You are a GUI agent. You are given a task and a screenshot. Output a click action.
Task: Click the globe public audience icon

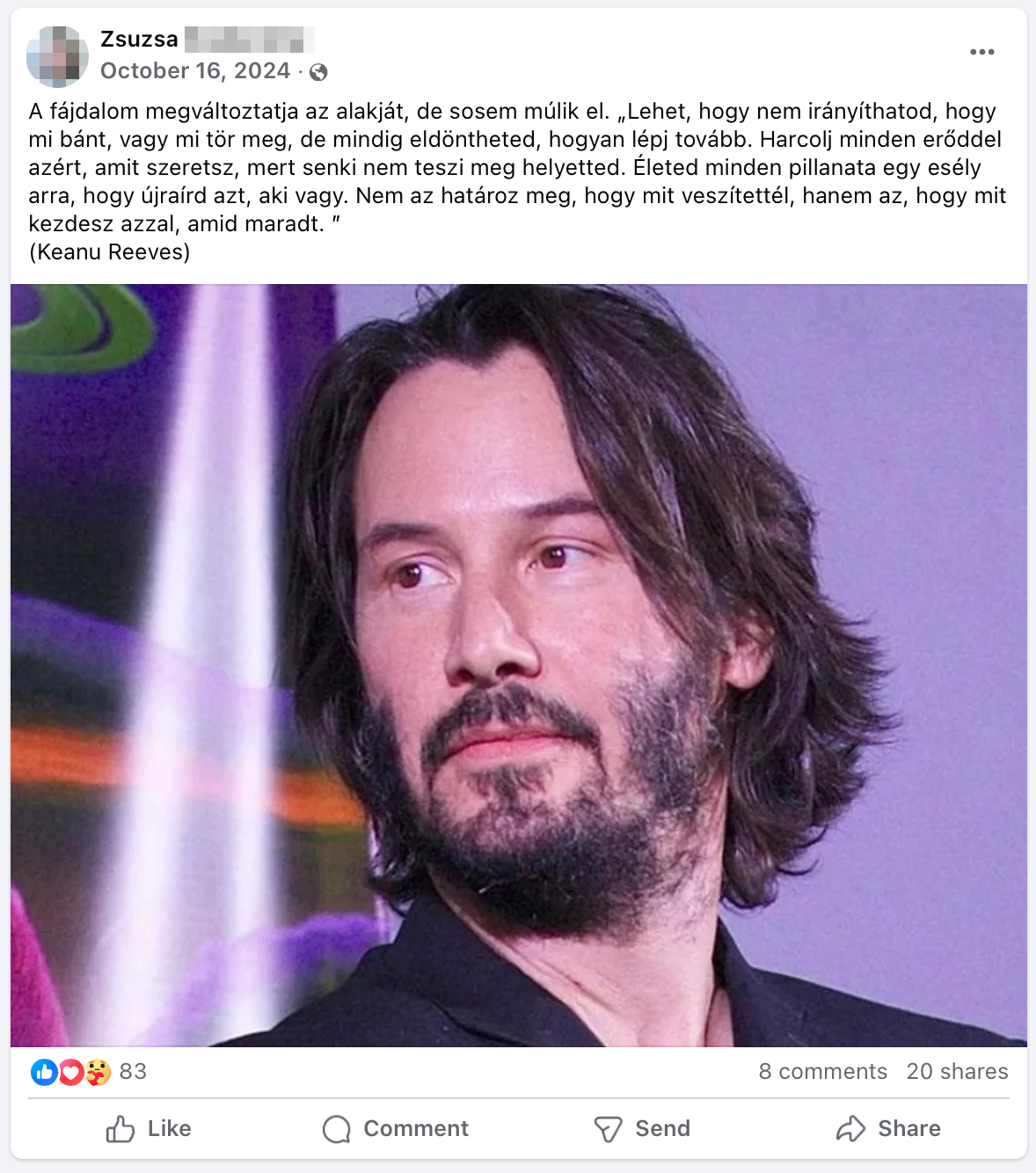point(318,72)
